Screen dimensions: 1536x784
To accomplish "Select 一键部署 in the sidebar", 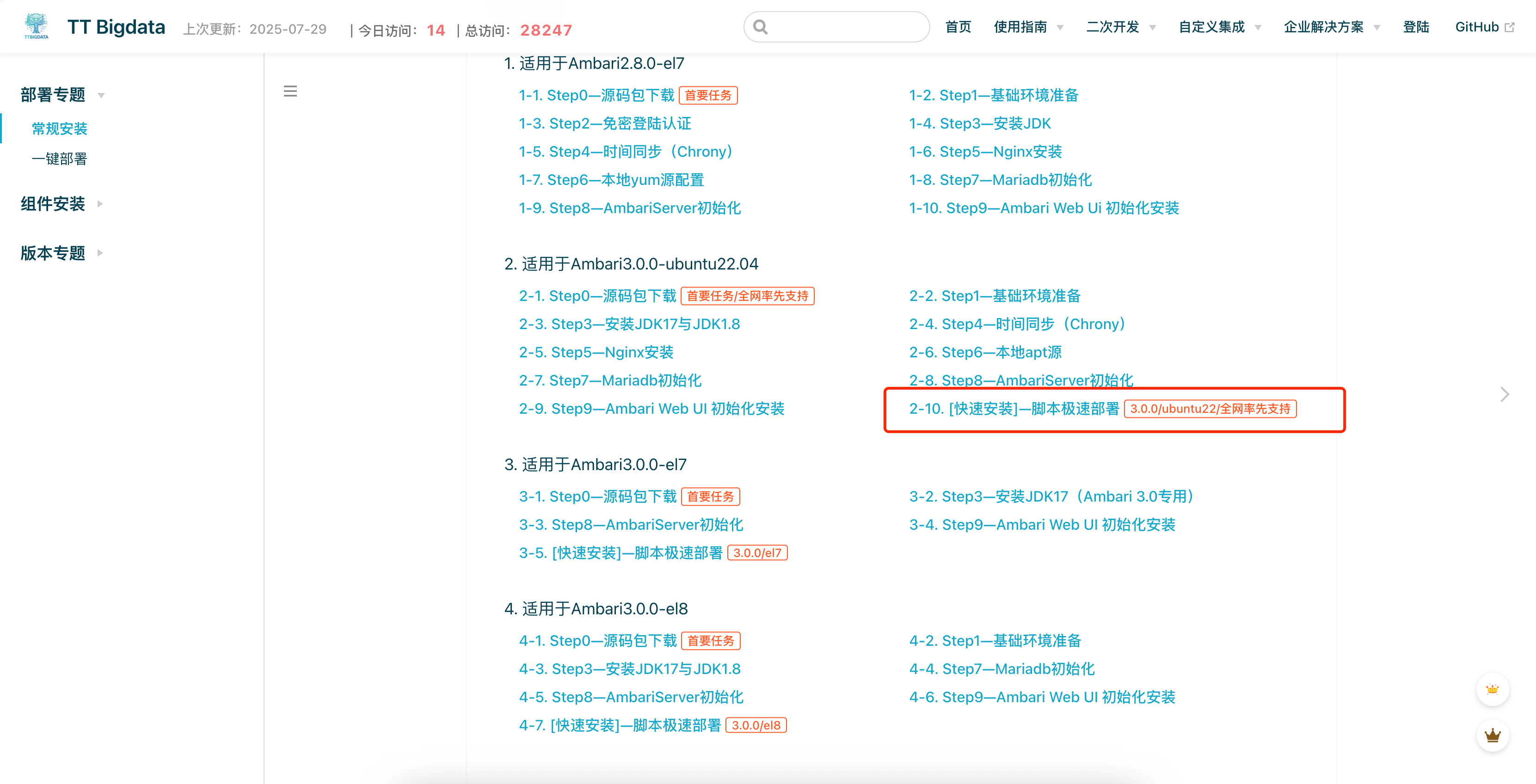I will pos(60,159).
